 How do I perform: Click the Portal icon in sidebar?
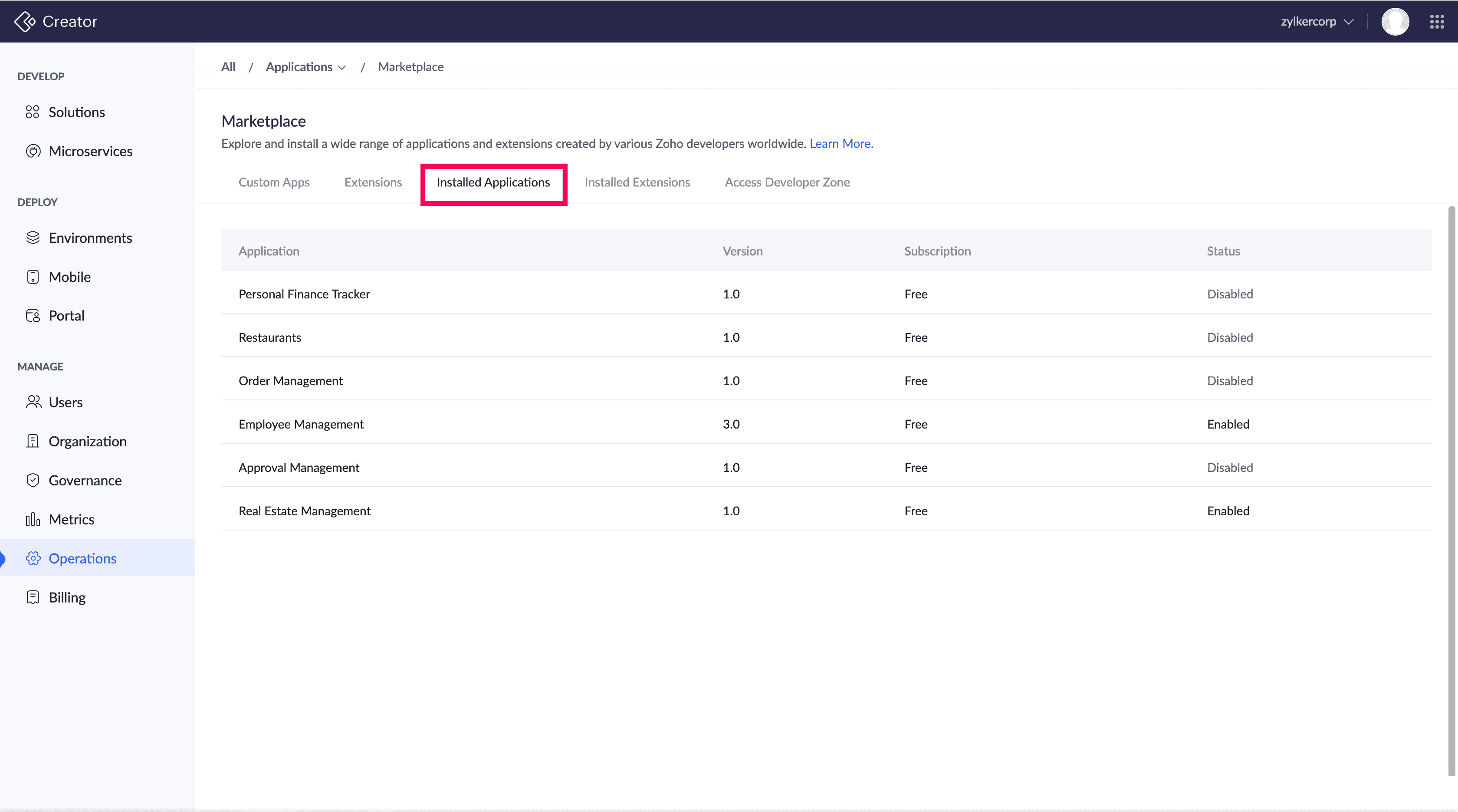[33, 316]
